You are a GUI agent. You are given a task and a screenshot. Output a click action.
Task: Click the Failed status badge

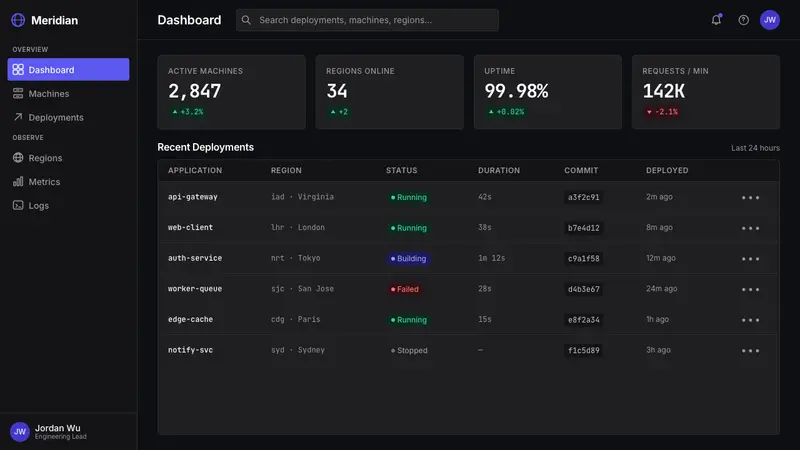(x=405, y=289)
